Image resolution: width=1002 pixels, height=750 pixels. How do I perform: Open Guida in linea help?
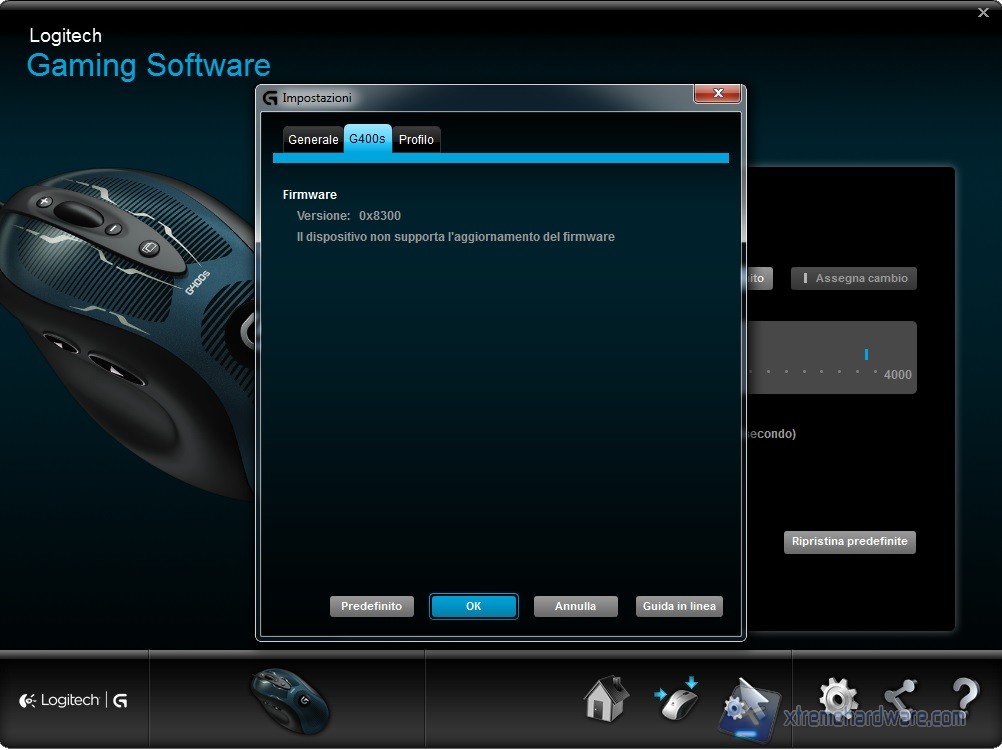679,606
